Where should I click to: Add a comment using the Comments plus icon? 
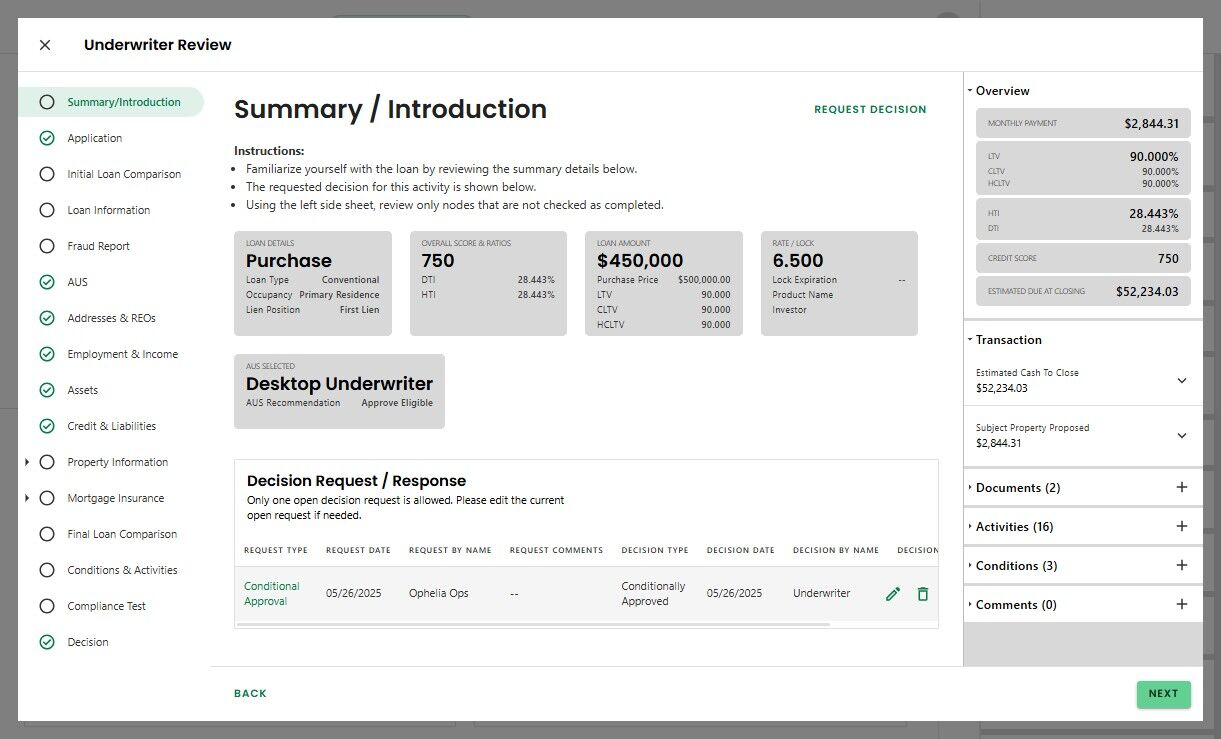coord(1181,605)
